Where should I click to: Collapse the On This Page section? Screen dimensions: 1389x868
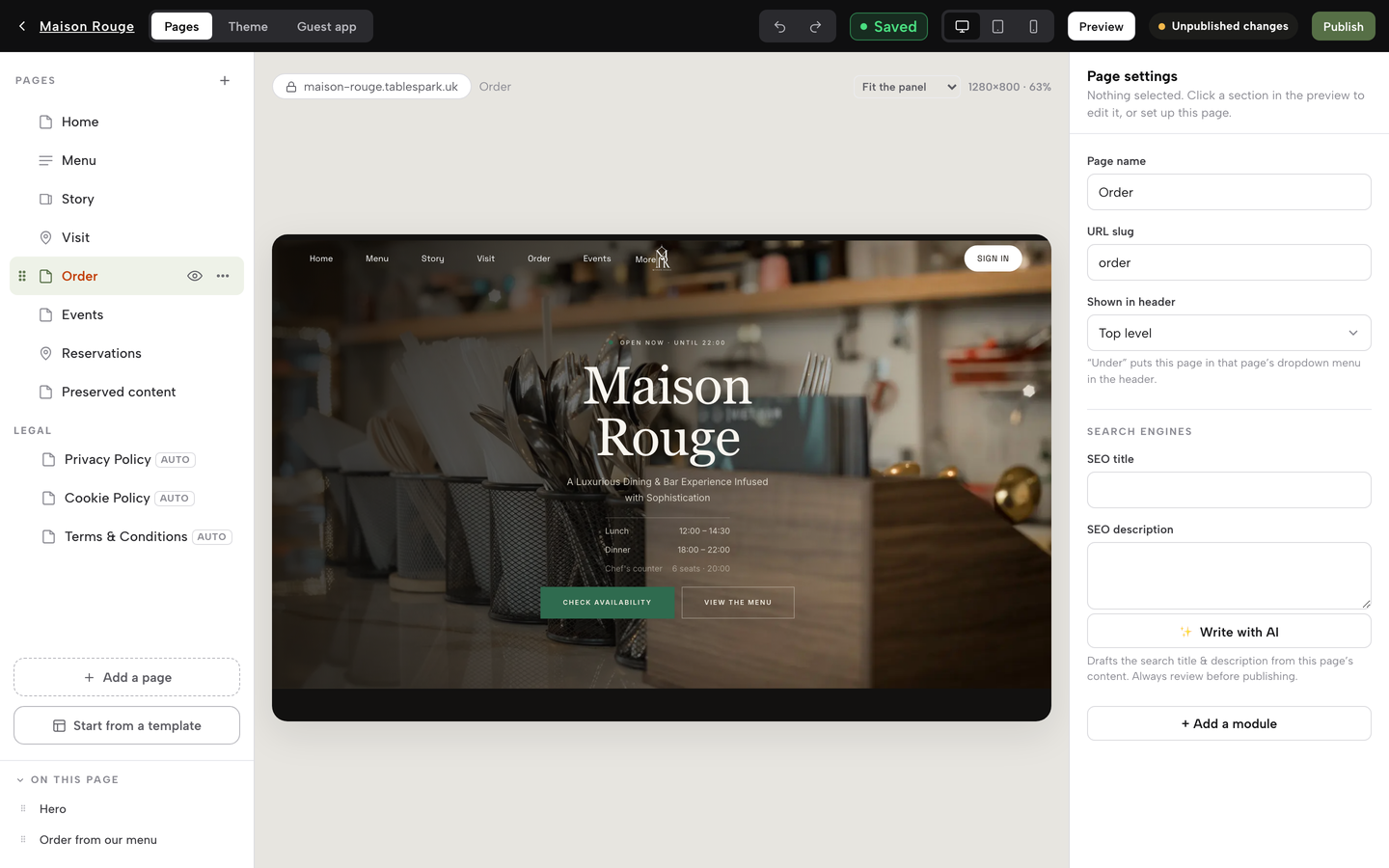(20, 779)
